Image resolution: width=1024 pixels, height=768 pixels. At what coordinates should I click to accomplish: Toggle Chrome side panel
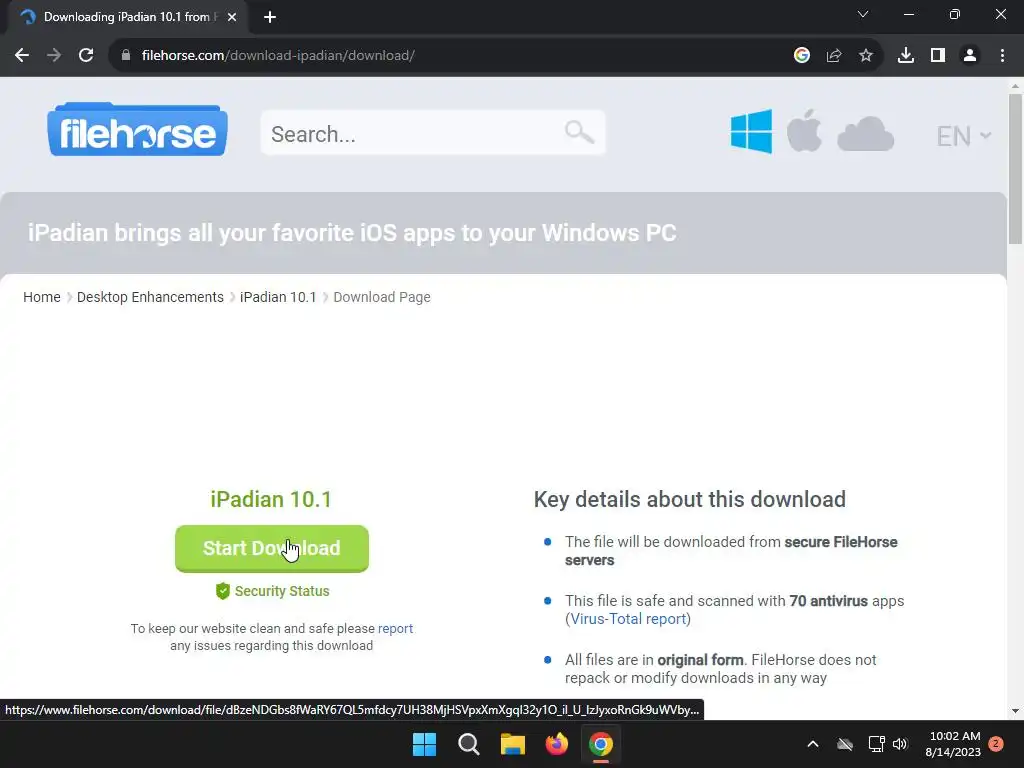937,56
